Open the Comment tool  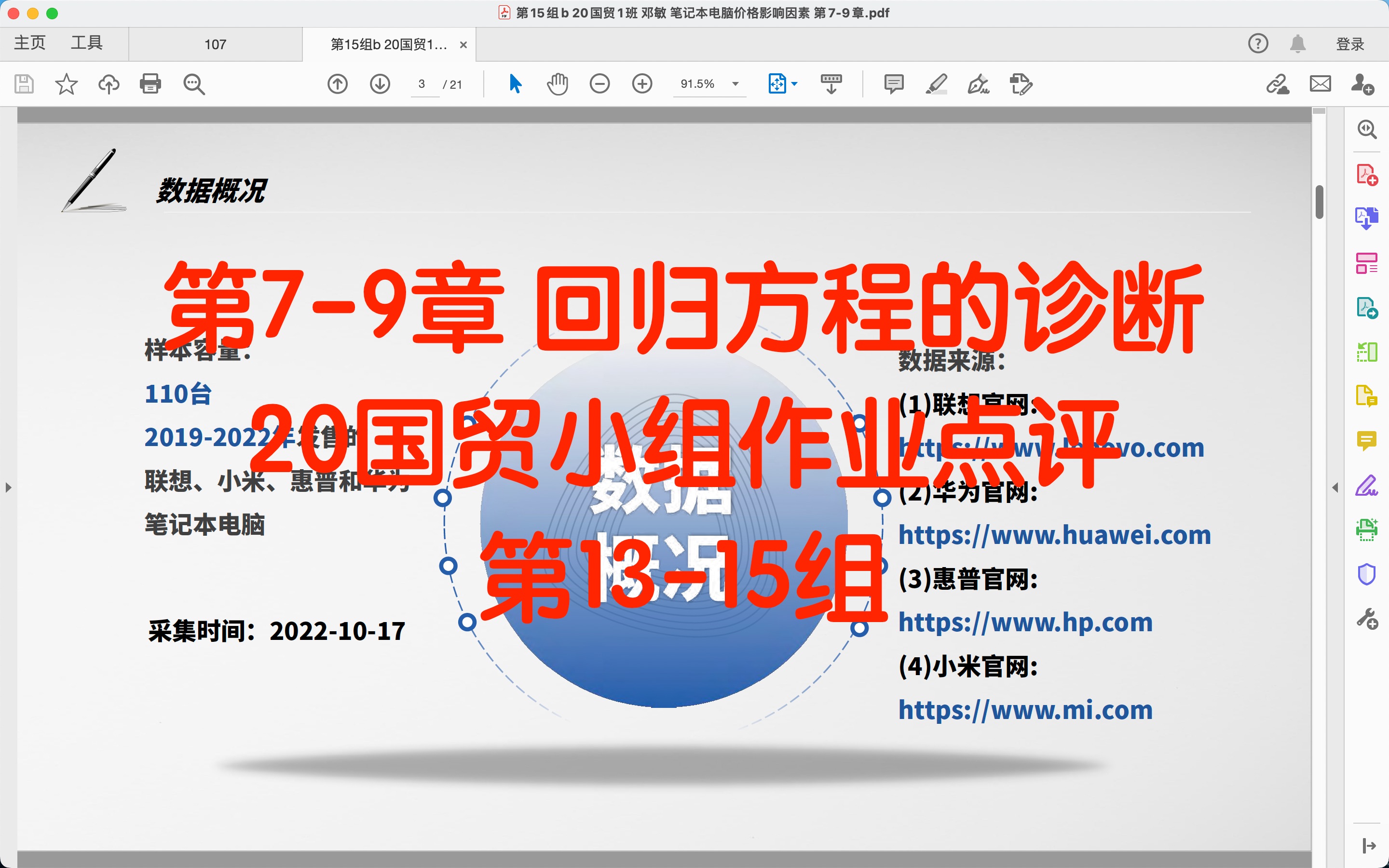click(894, 84)
